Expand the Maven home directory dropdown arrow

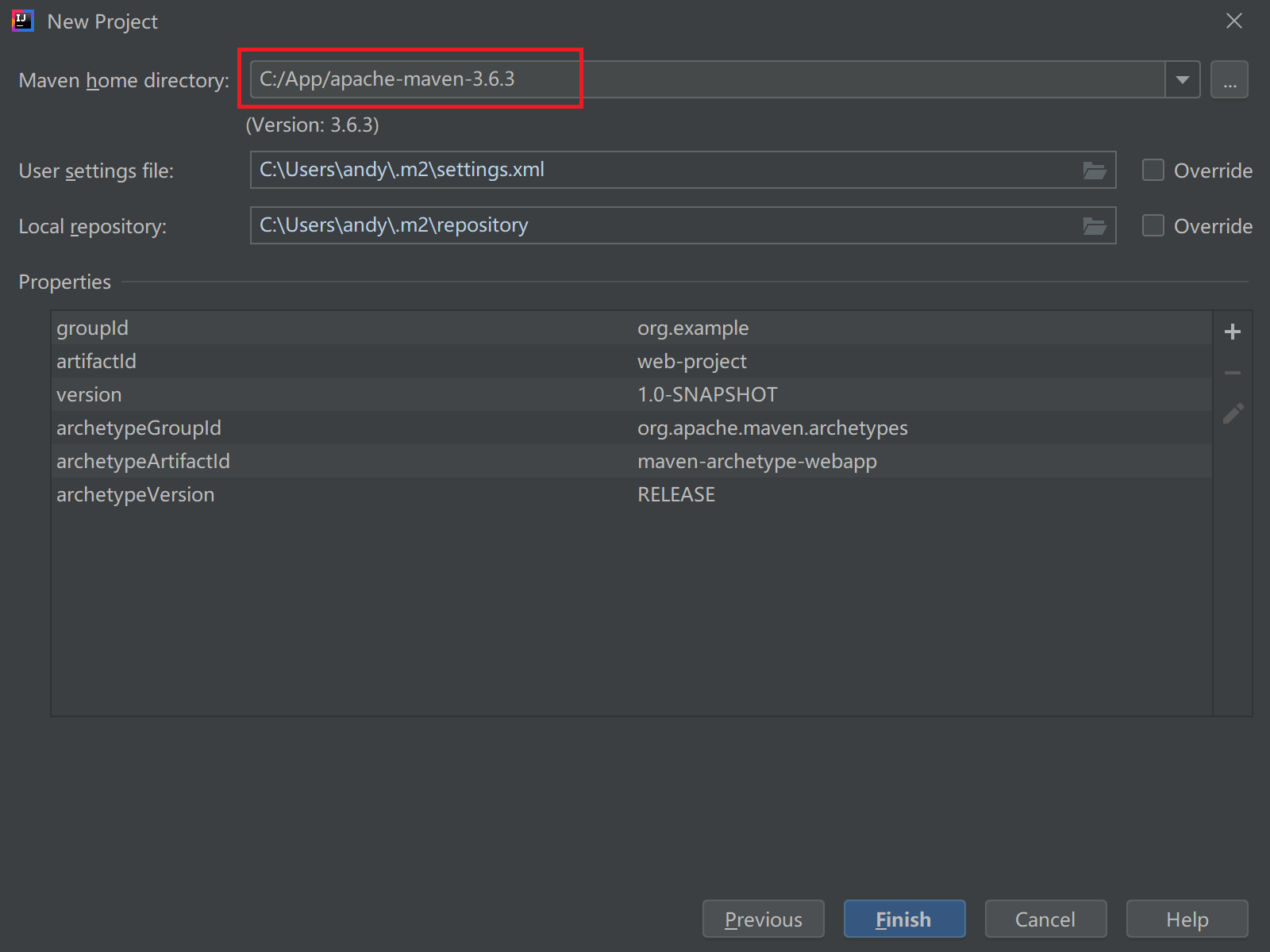coord(1182,79)
